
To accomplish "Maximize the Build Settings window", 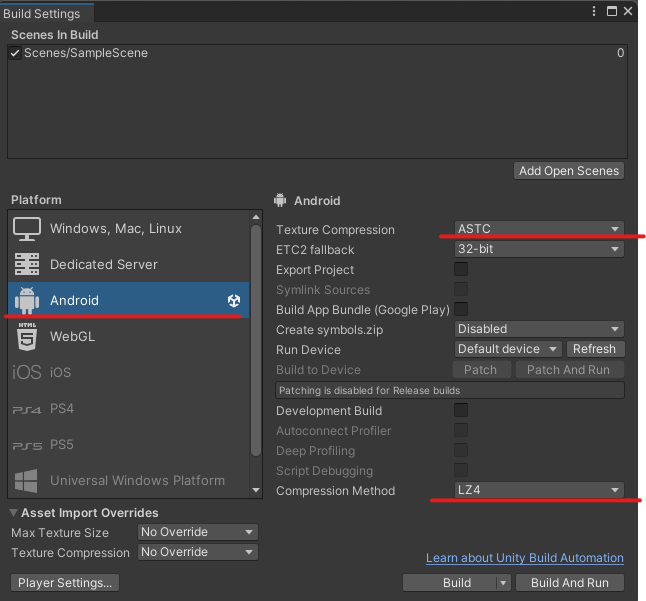I will point(612,11).
